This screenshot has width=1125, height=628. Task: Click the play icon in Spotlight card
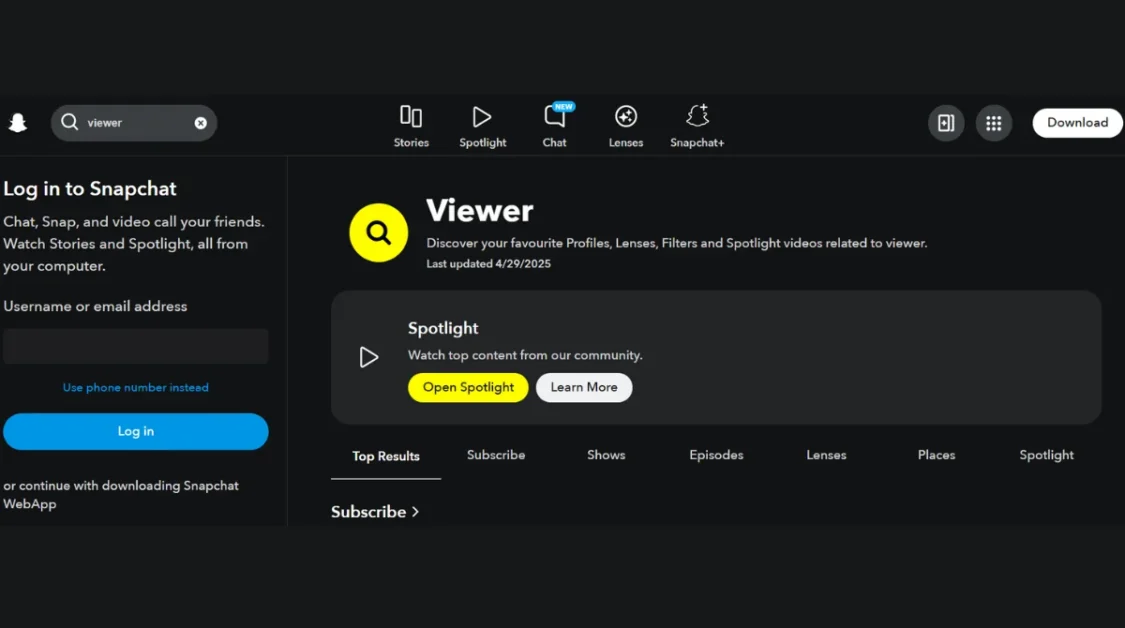pyautogui.click(x=369, y=357)
